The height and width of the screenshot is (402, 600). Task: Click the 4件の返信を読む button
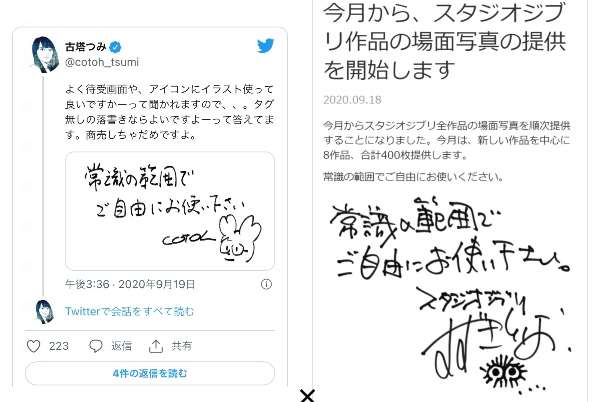pos(150,373)
